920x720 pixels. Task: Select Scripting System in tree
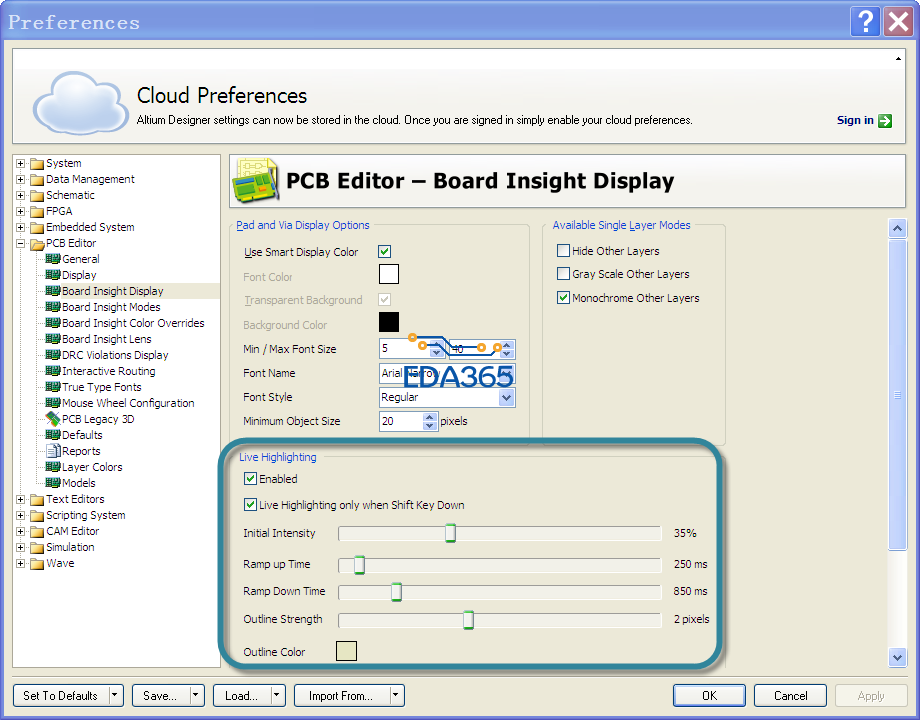pyautogui.click(x=86, y=515)
